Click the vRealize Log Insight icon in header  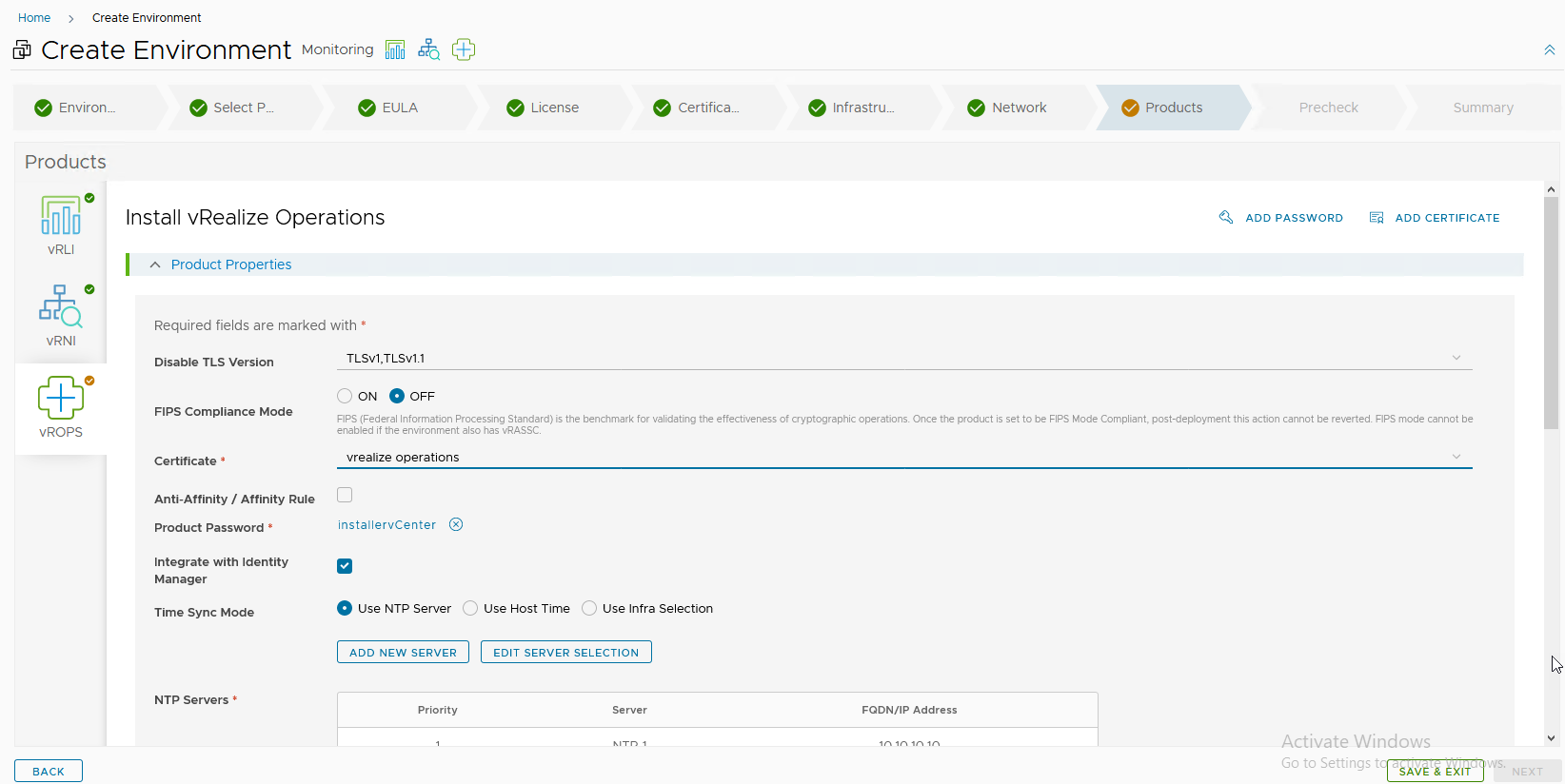point(395,49)
